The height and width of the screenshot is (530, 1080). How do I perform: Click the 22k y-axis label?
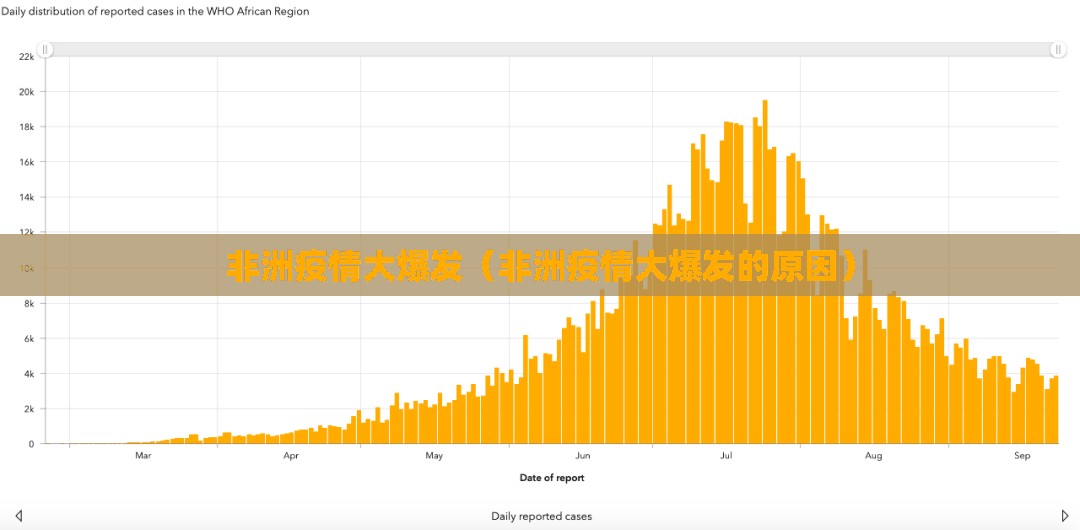pos(27,57)
